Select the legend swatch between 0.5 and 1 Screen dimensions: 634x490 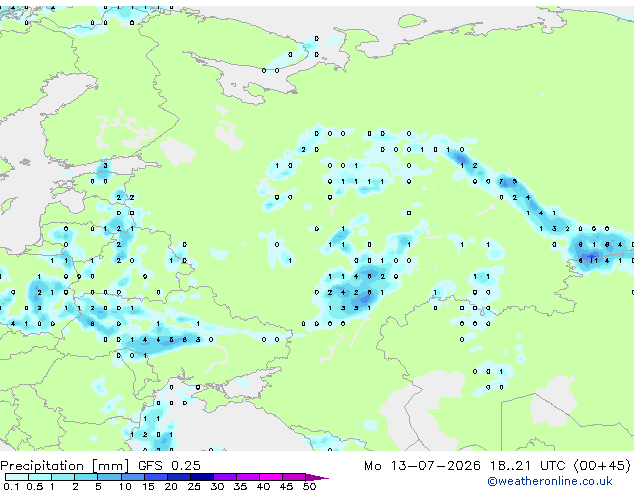40,477
